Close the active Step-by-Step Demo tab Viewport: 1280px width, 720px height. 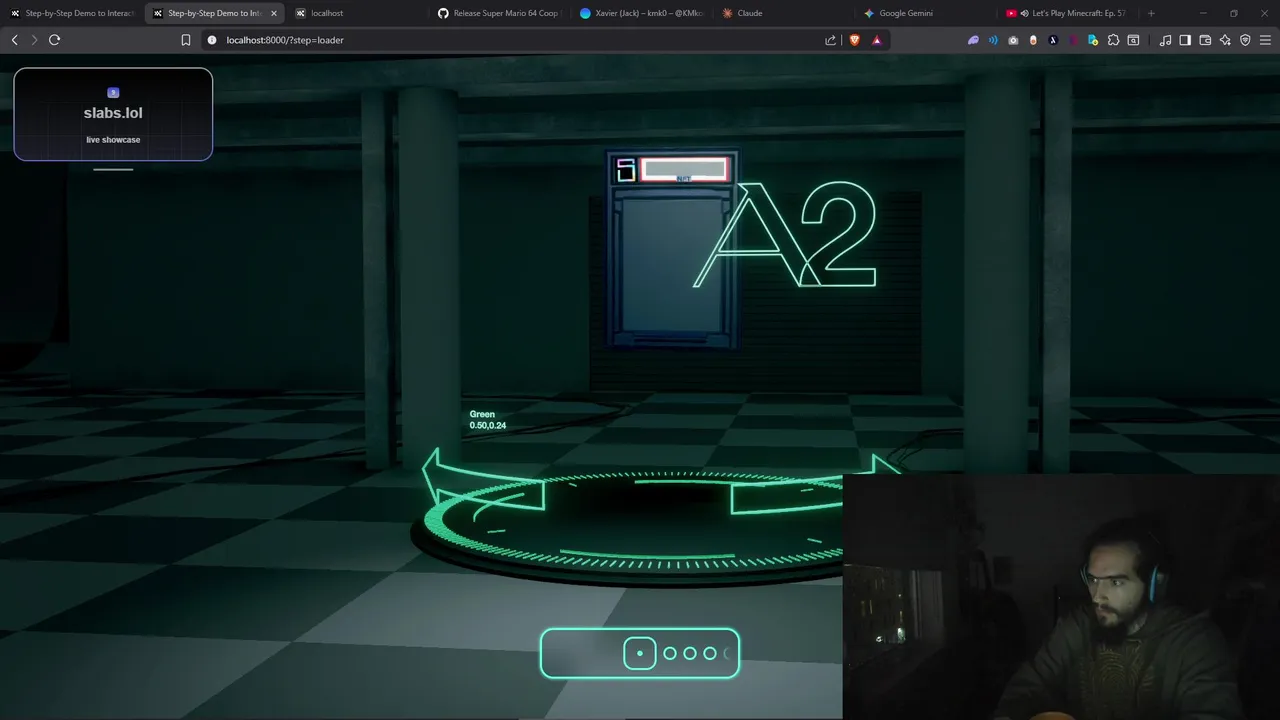[274, 13]
